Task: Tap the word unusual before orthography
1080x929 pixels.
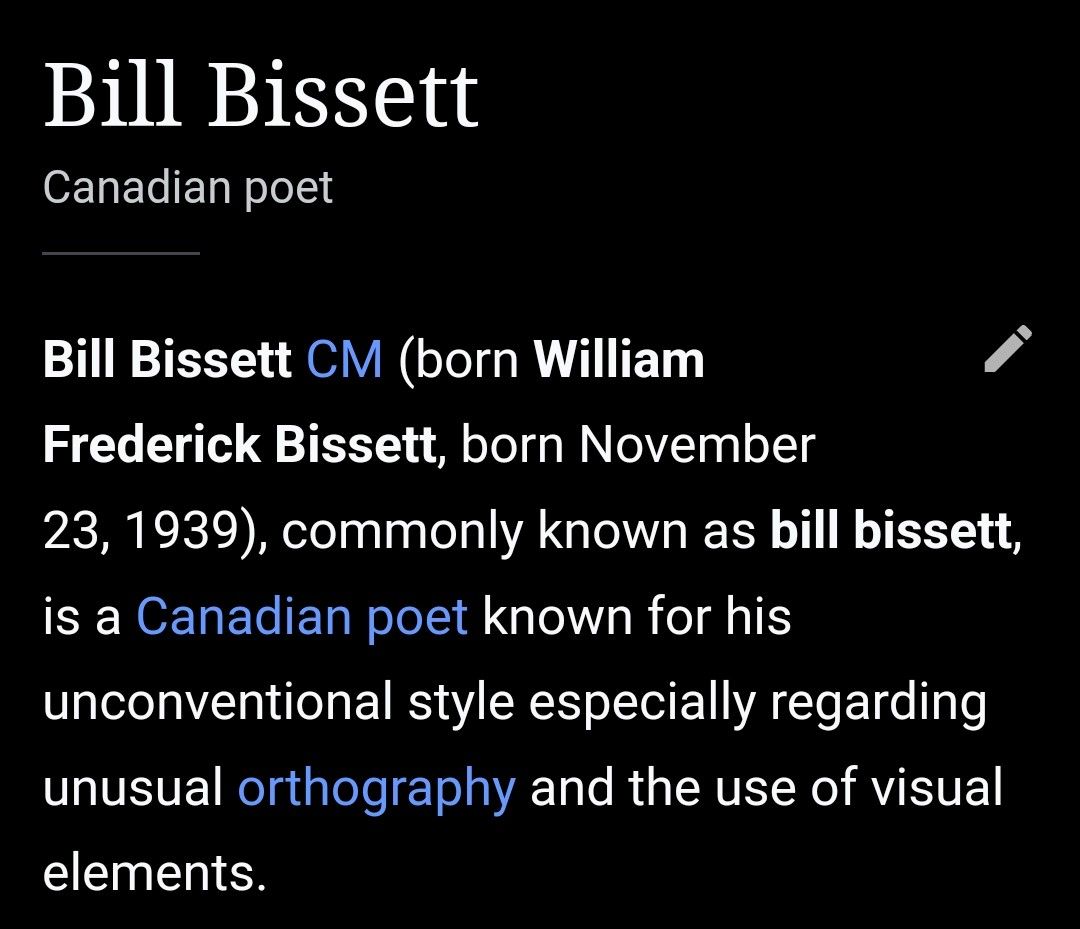Action: coord(133,787)
